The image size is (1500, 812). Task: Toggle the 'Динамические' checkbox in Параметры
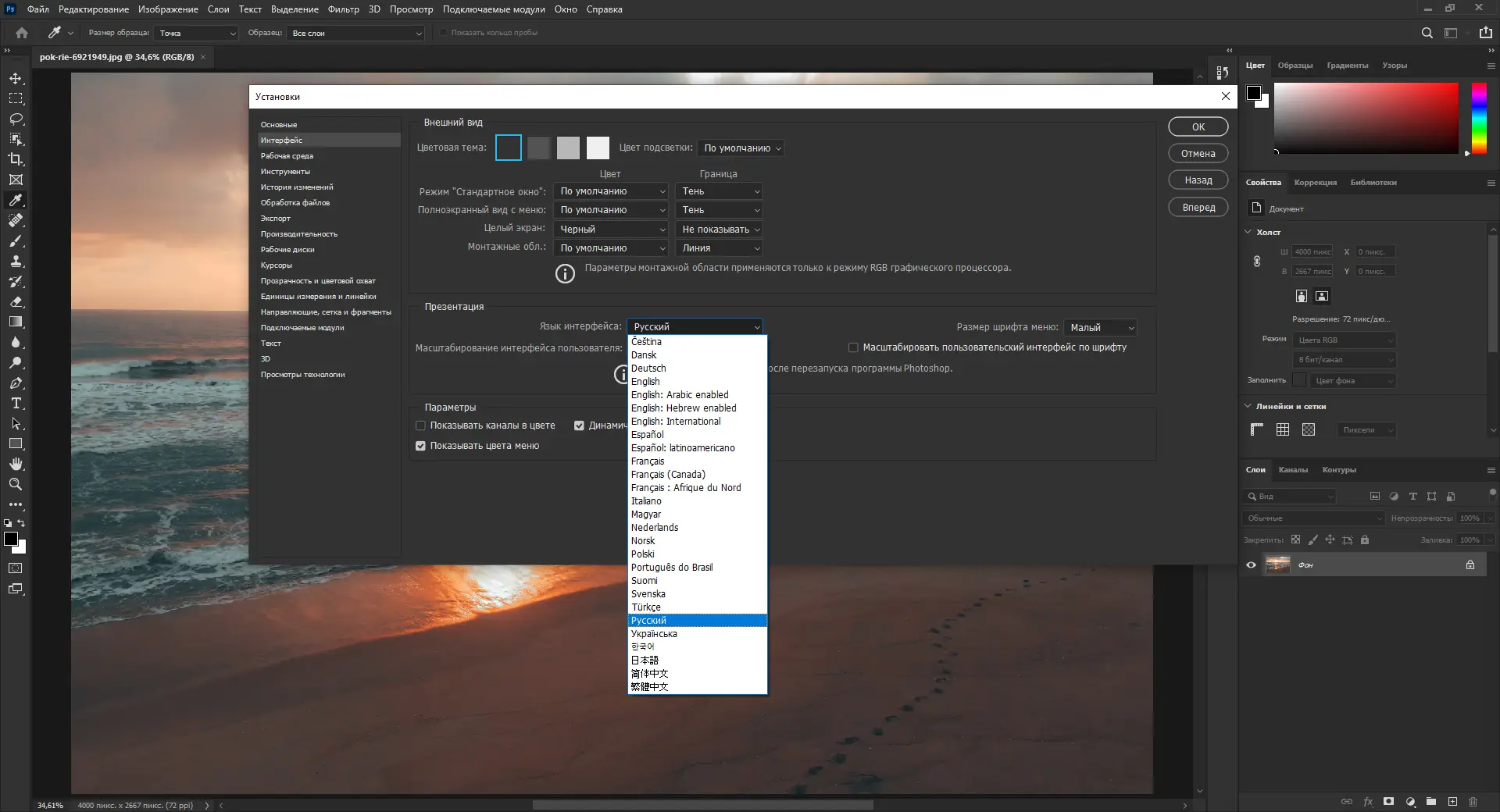click(579, 426)
